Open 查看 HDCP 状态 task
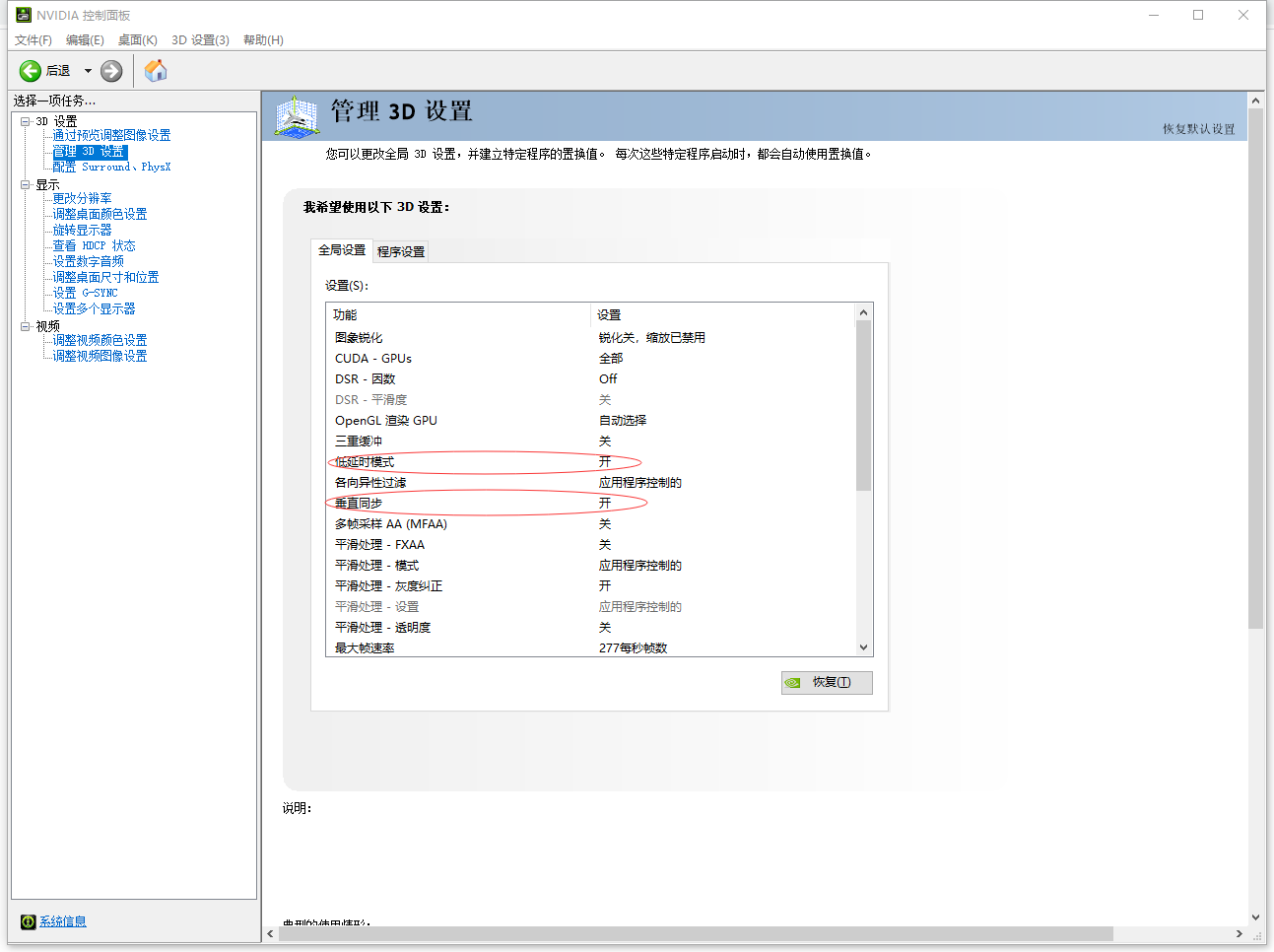Image resolution: width=1274 pixels, height=952 pixels. [94, 246]
